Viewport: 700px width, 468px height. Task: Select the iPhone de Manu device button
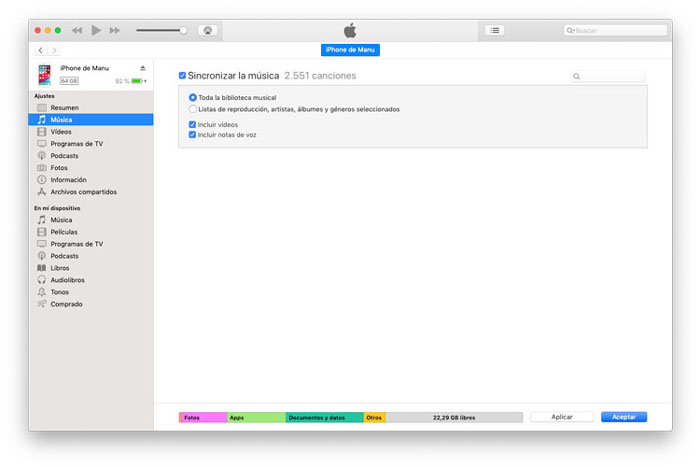350,50
